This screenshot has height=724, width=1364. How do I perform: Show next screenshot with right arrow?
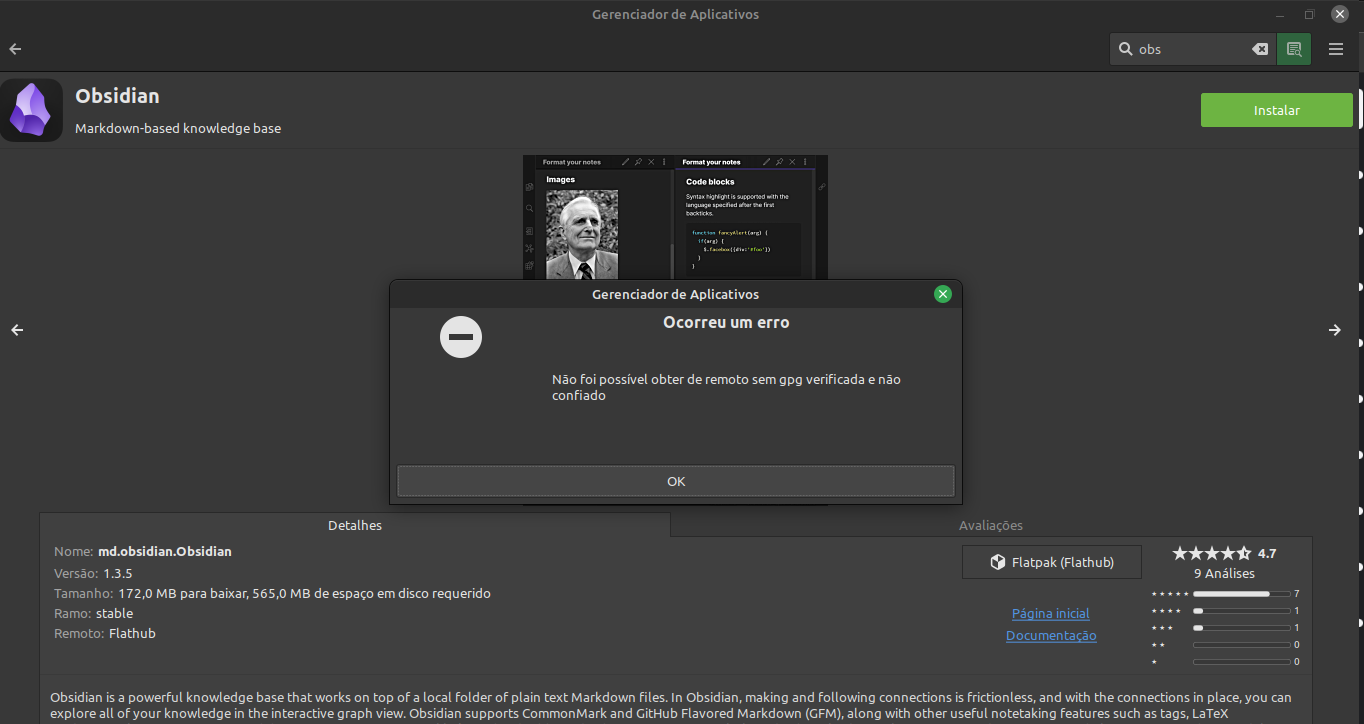(1335, 330)
